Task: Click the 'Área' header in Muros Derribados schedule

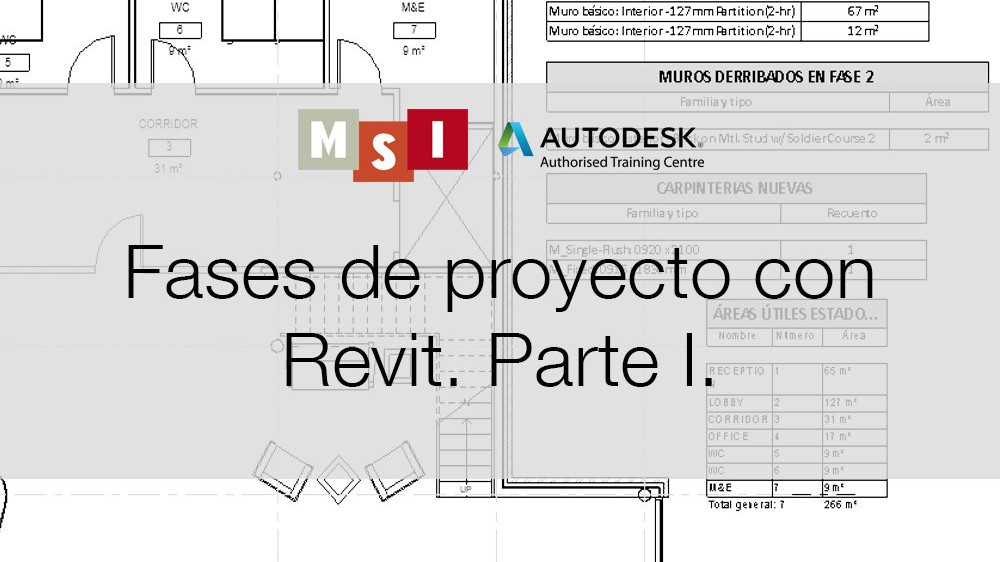Action: coord(938,102)
